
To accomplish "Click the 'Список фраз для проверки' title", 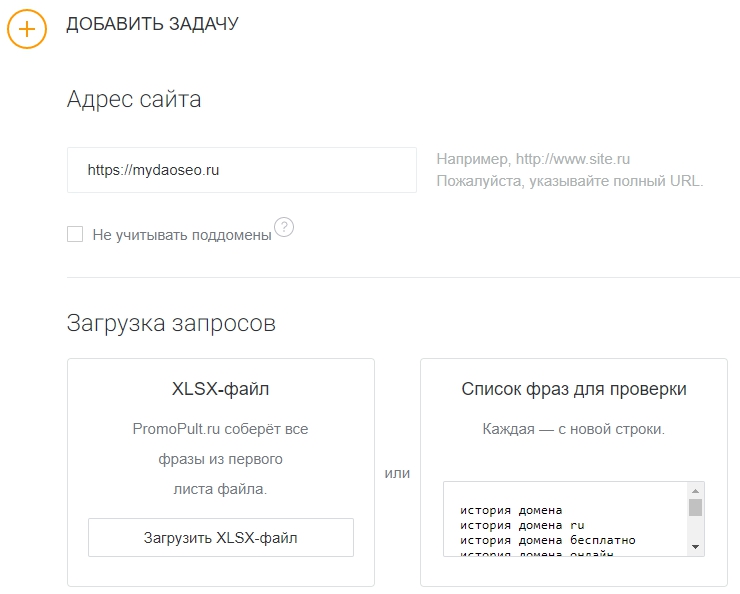I will pos(574,389).
